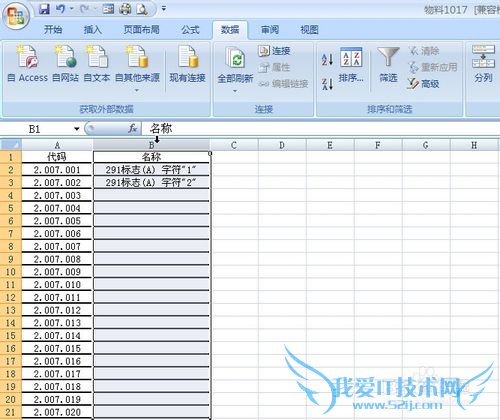Click the 现有连接 button
Image resolution: width=500 pixels, height=420 pixels.
[x=187, y=64]
